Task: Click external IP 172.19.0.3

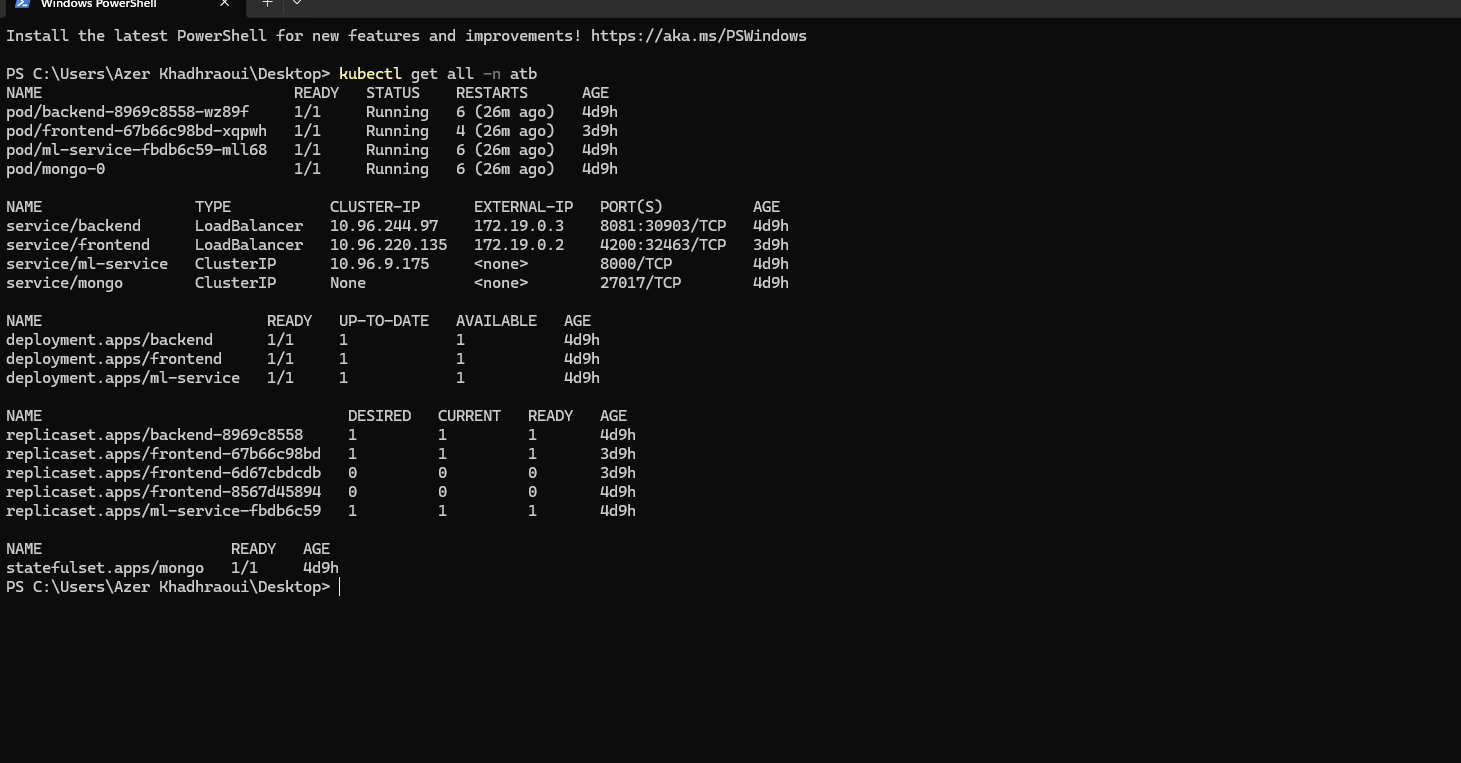Action: click(x=519, y=226)
